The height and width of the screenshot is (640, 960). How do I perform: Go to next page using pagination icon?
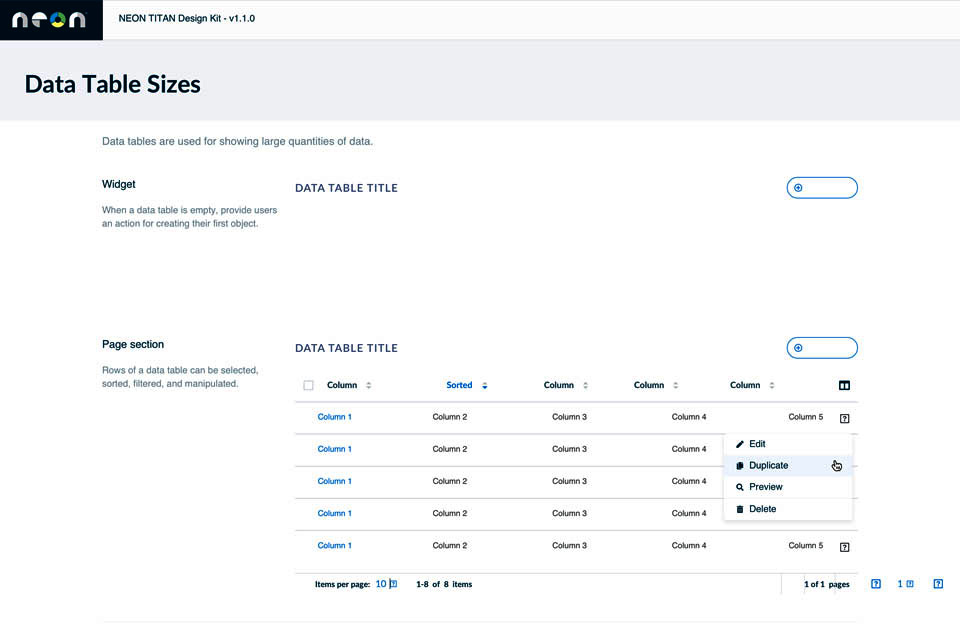[938, 584]
